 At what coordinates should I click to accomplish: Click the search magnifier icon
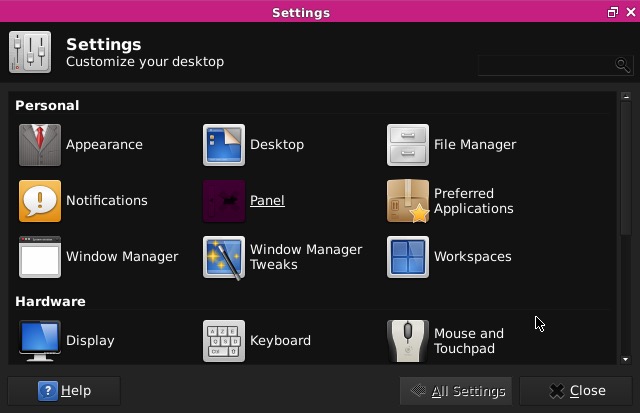coord(622,65)
